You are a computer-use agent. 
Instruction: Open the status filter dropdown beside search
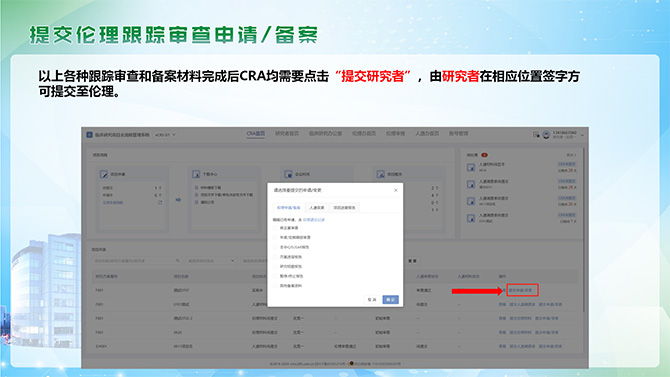pyautogui.click(x=211, y=261)
